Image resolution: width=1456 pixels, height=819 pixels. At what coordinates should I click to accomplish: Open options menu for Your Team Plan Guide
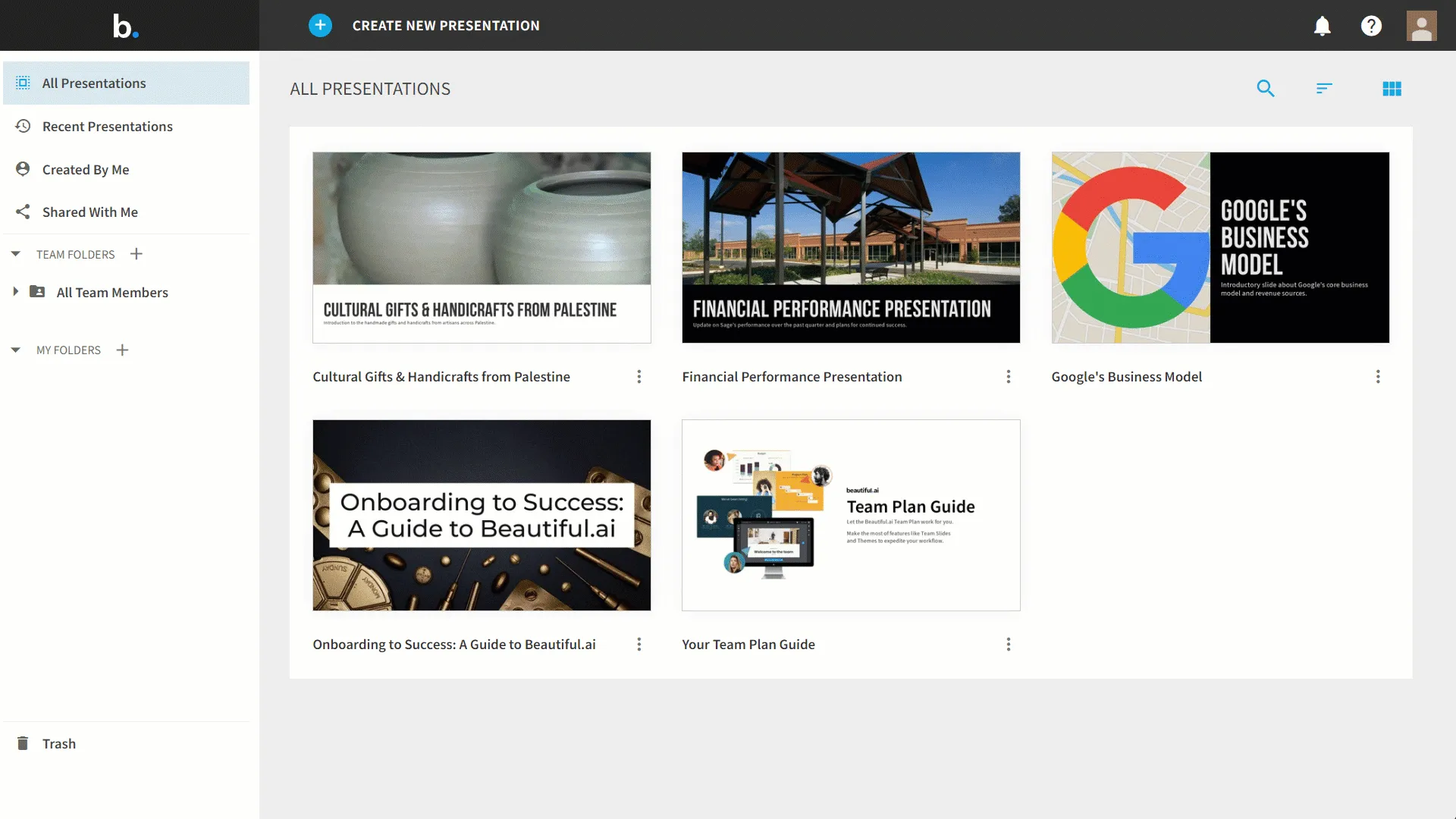[x=1009, y=645]
